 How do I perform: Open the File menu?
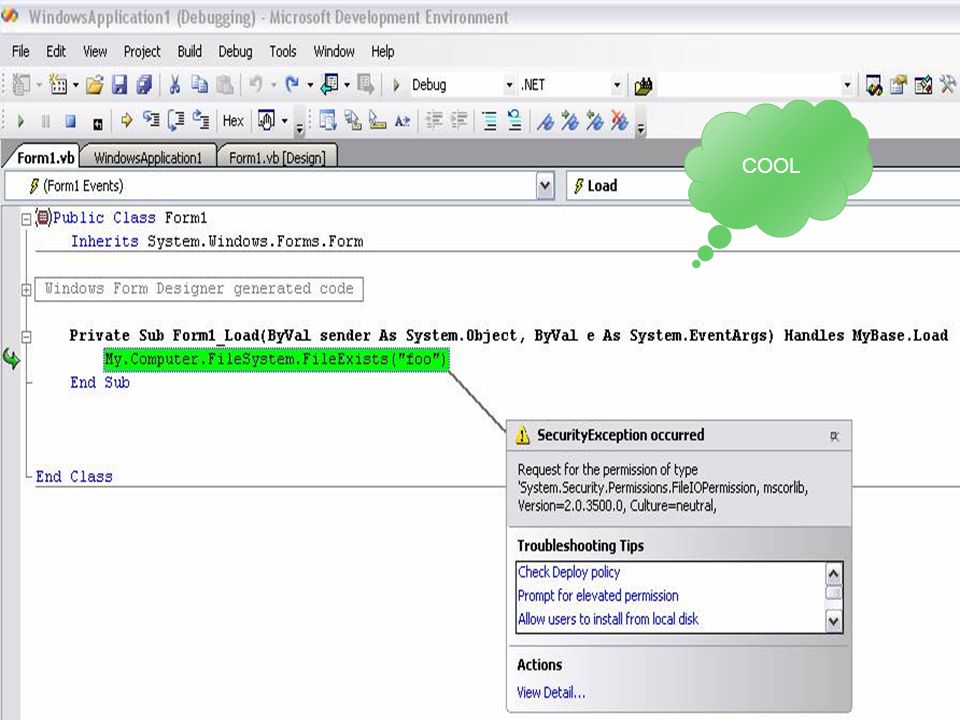[21, 51]
